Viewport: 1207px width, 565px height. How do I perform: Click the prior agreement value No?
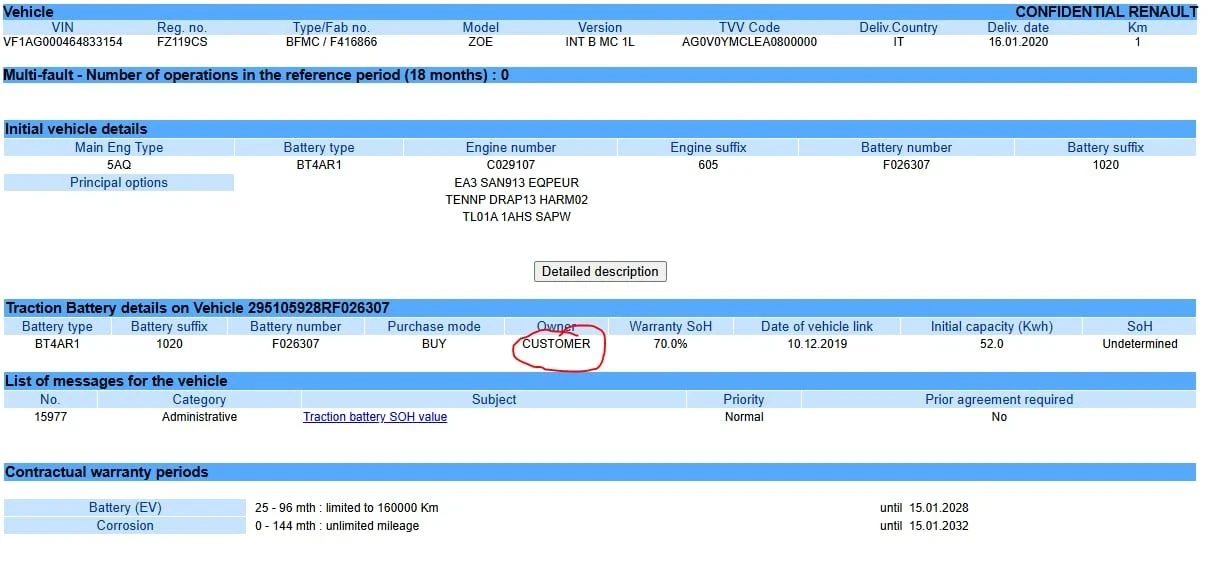pyautogui.click(x=999, y=417)
